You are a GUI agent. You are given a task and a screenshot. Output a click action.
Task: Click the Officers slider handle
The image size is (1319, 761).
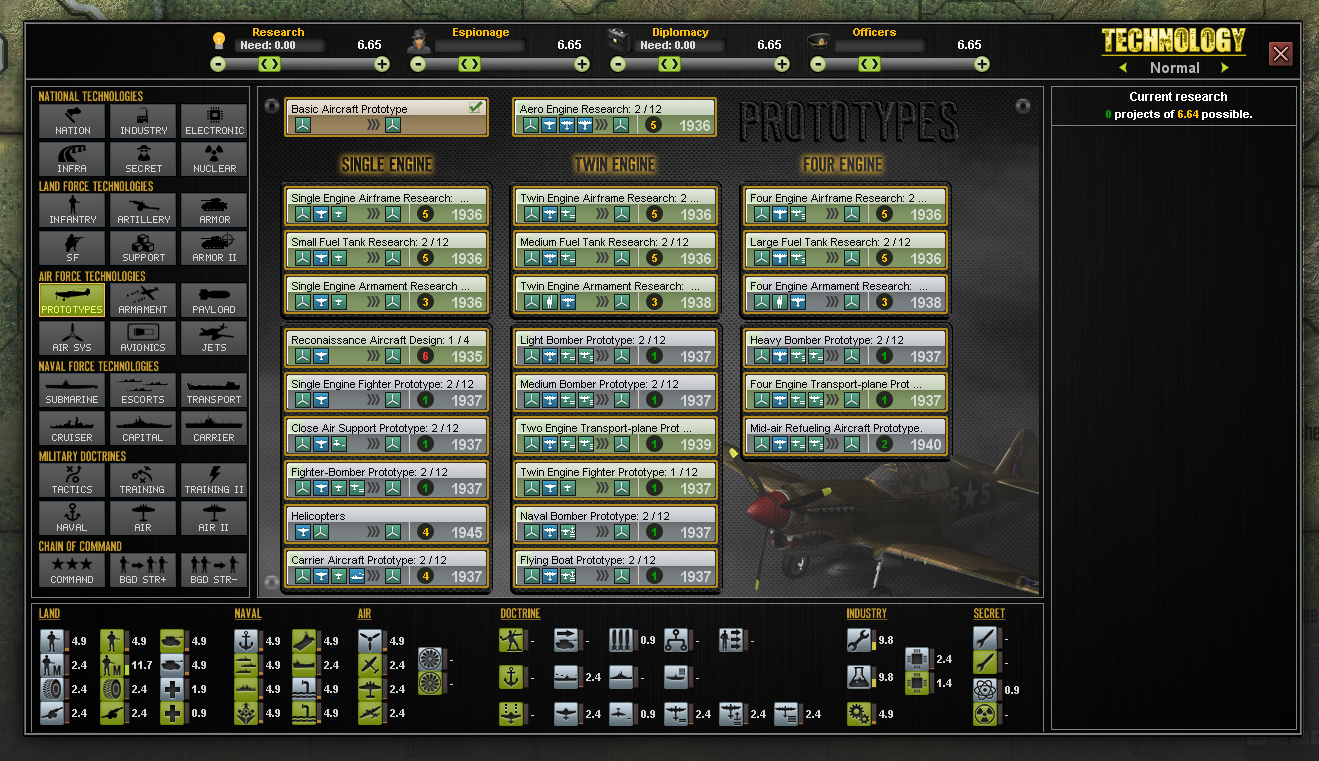pos(869,64)
